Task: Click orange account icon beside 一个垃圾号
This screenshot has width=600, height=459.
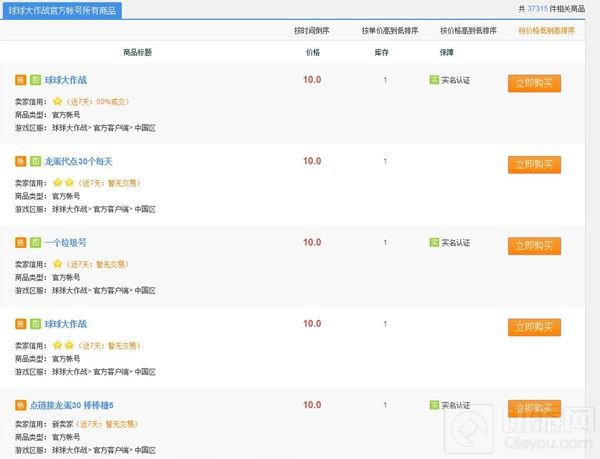Action: [x=20, y=243]
